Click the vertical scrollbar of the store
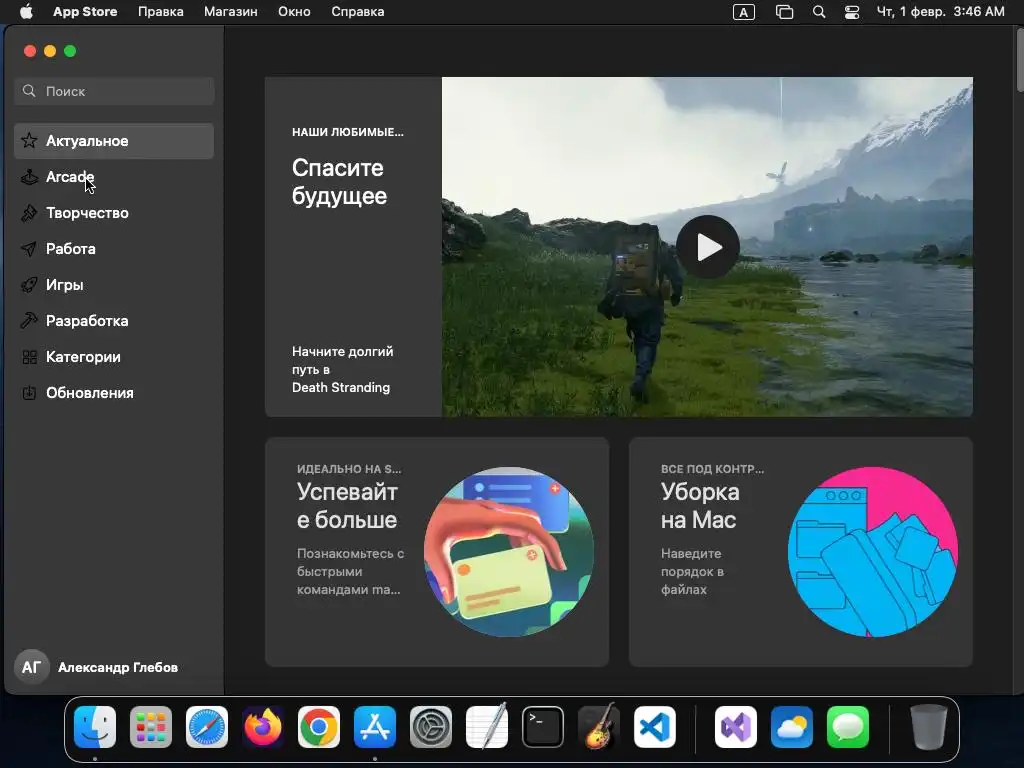This screenshot has height=768, width=1024. pos(1019,61)
